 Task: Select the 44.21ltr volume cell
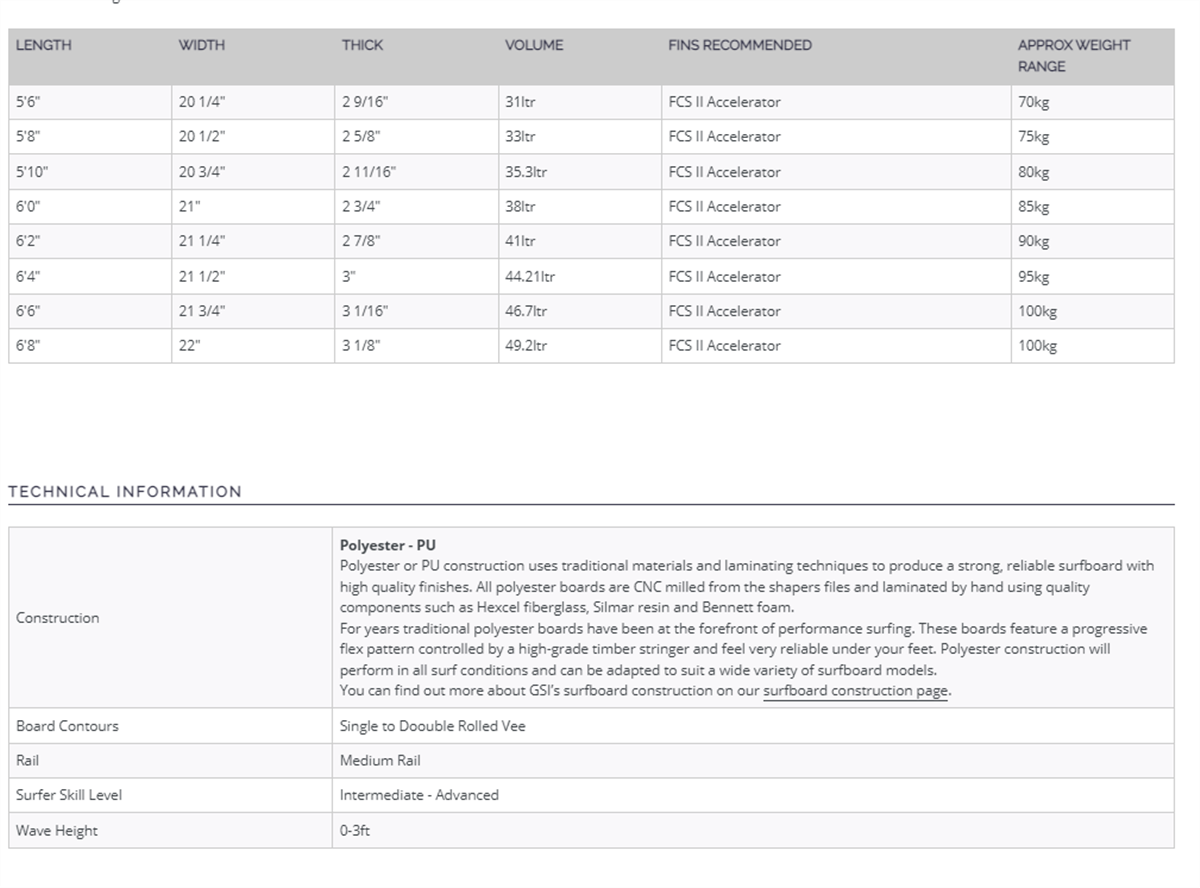click(x=530, y=276)
